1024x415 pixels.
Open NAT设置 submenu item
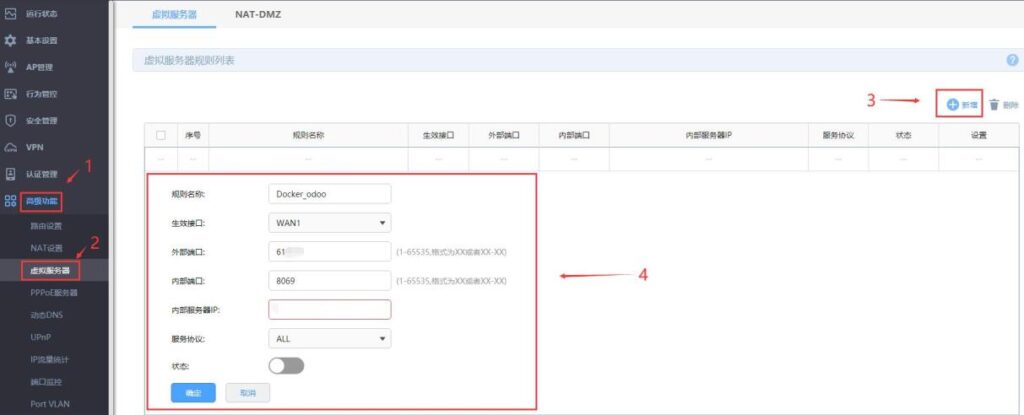click(x=46, y=248)
